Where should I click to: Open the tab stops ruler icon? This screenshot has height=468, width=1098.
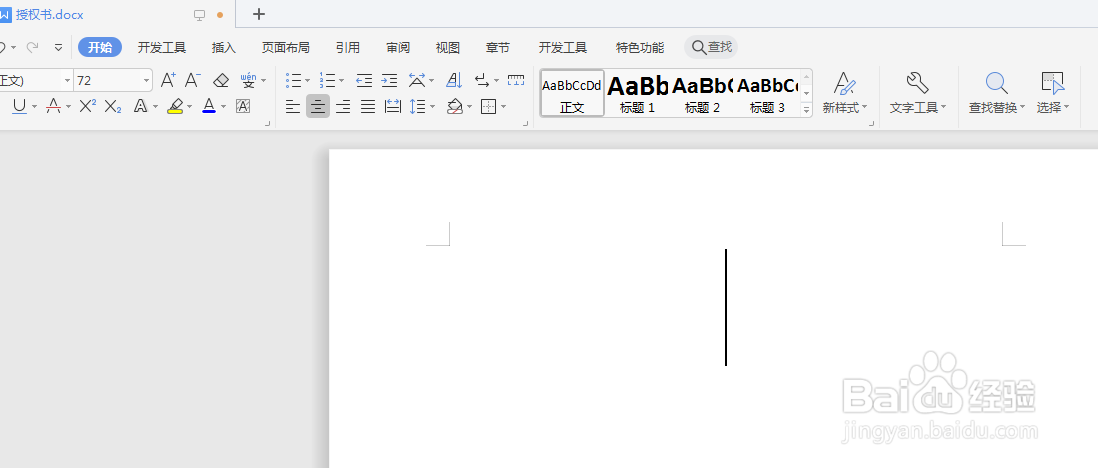pos(516,81)
